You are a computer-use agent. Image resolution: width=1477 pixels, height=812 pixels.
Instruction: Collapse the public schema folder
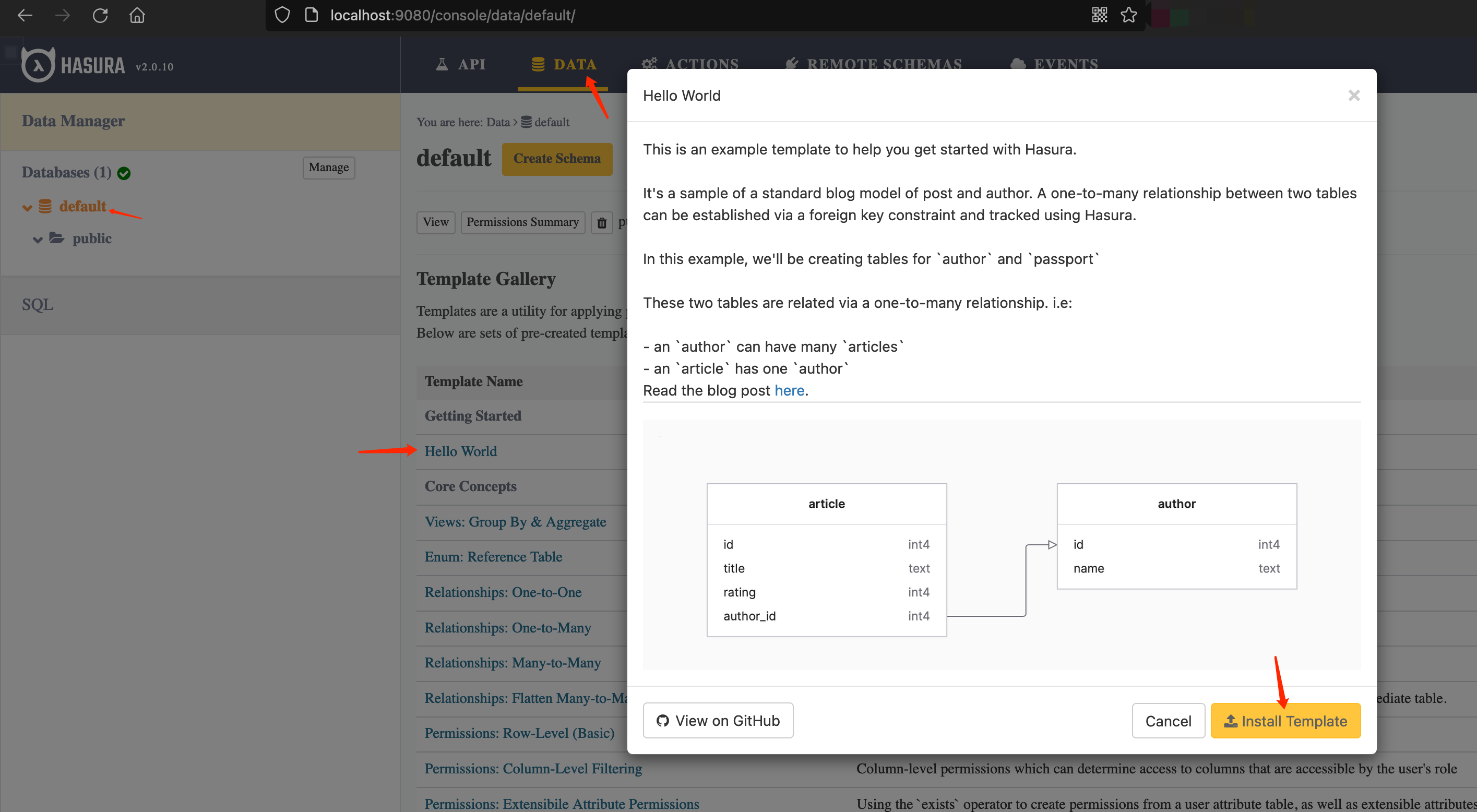pyautogui.click(x=38, y=240)
